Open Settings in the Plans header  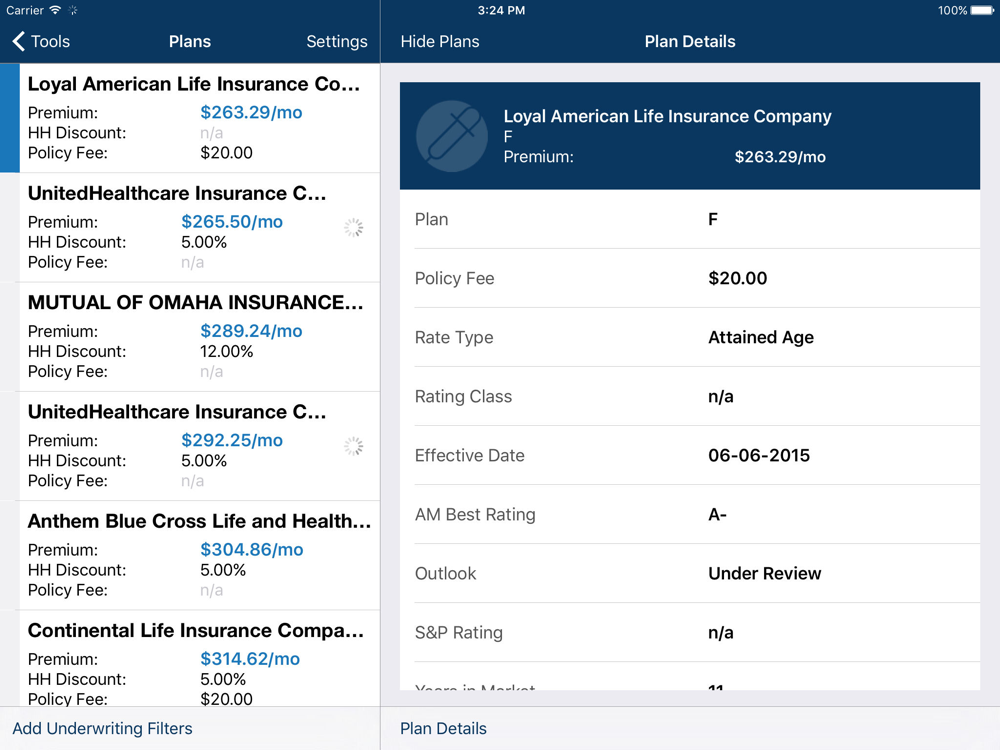[x=336, y=42]
